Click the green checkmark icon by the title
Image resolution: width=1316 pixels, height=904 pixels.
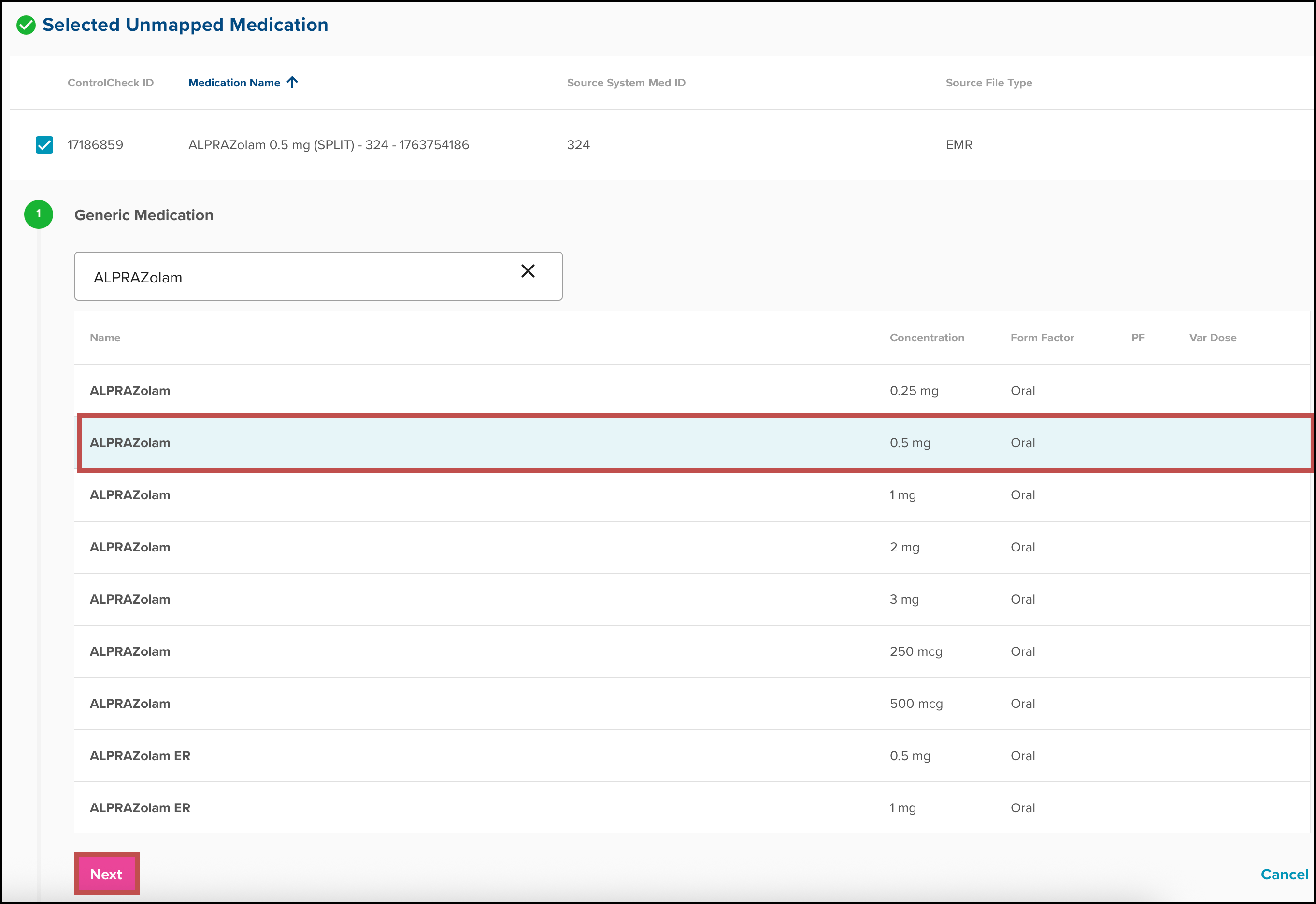coord(26,25)
